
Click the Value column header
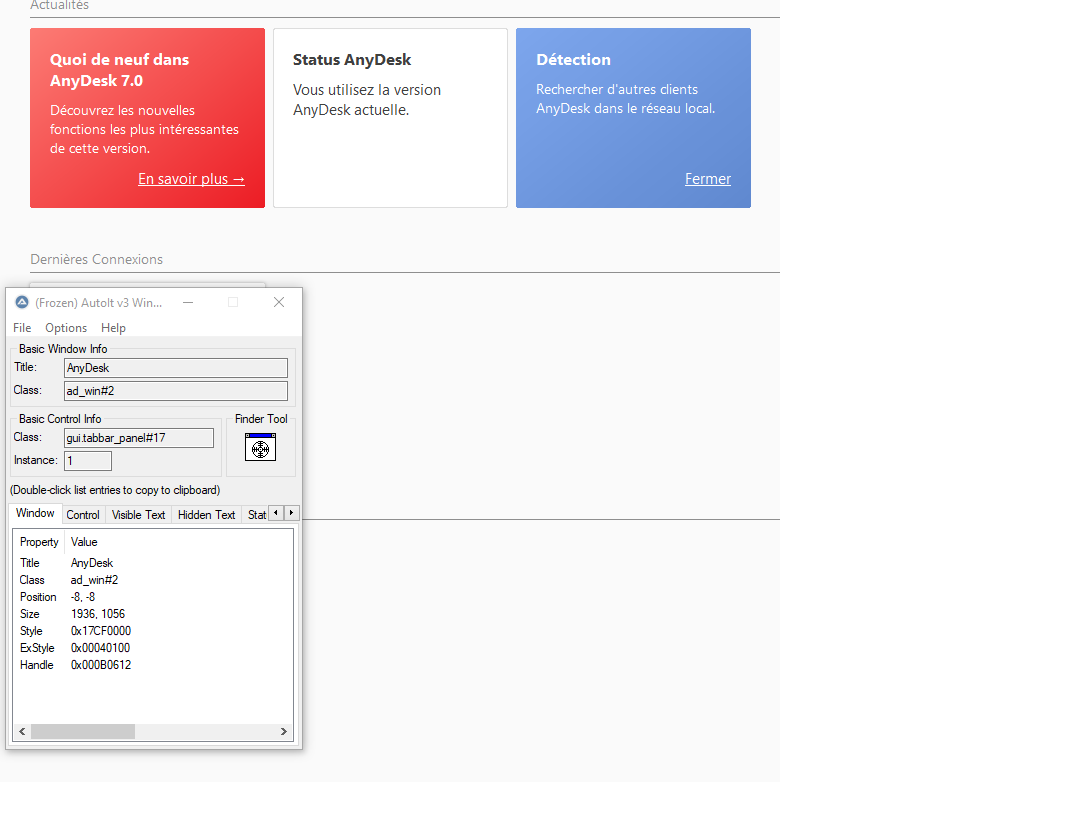pos(84,542)
